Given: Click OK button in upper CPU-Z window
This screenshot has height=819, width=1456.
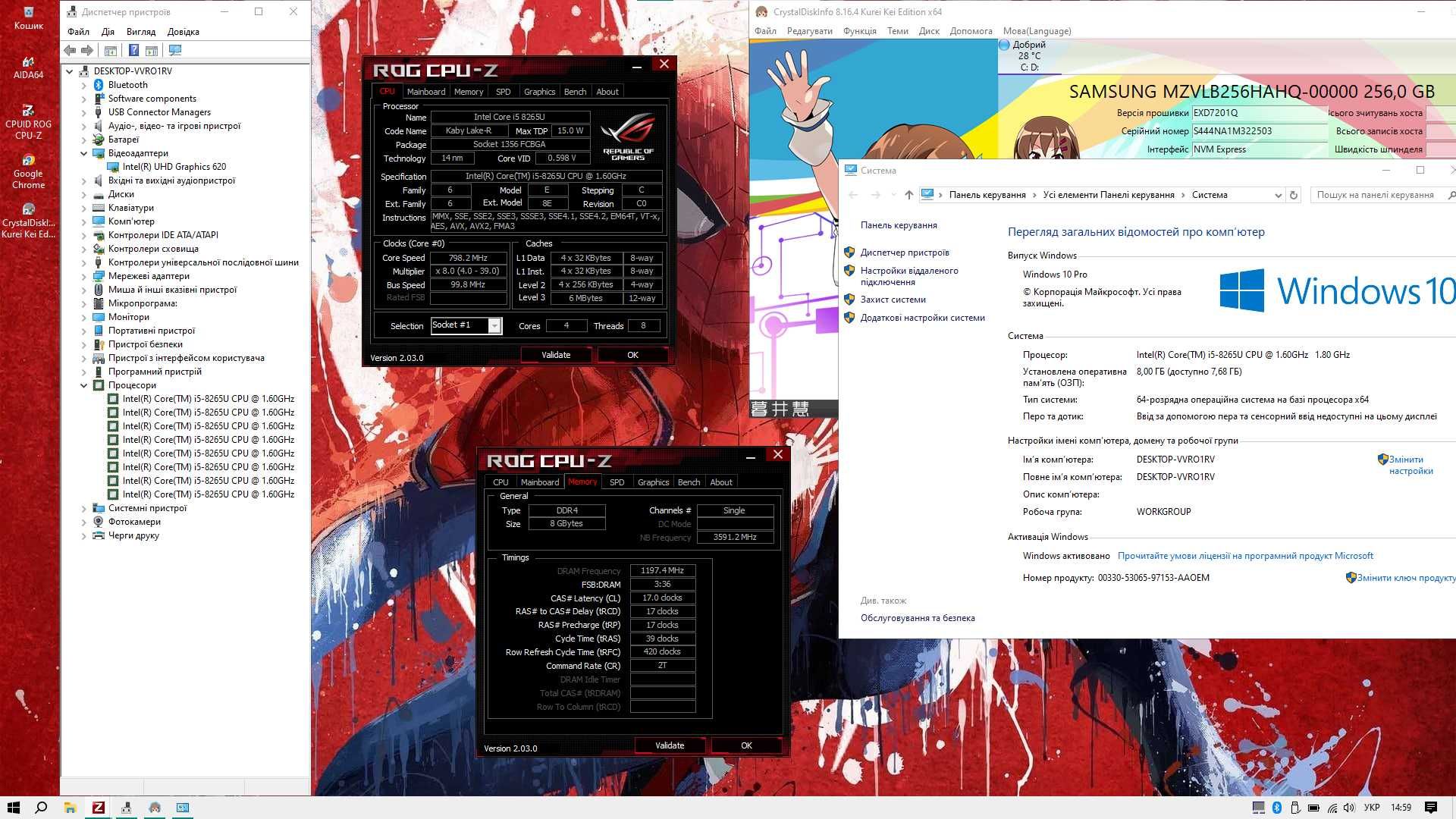Looking at the screenshot, I should [632, 355].
